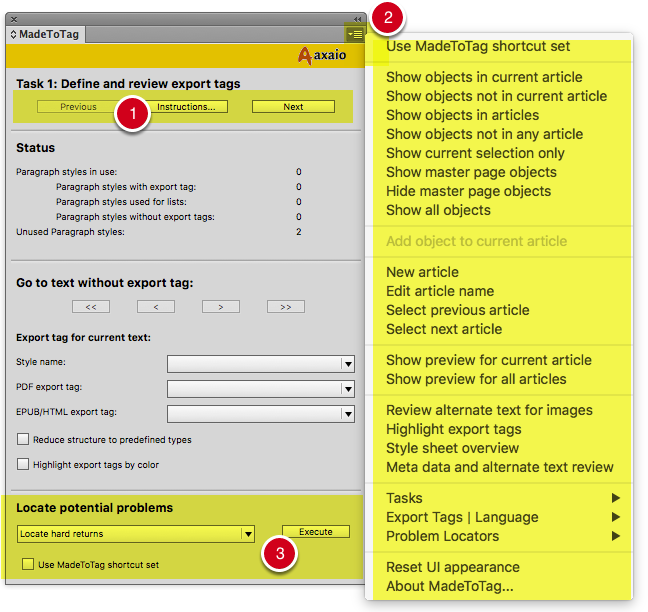Click Paragraph styles without export tags row

click(x=179, y=217)
